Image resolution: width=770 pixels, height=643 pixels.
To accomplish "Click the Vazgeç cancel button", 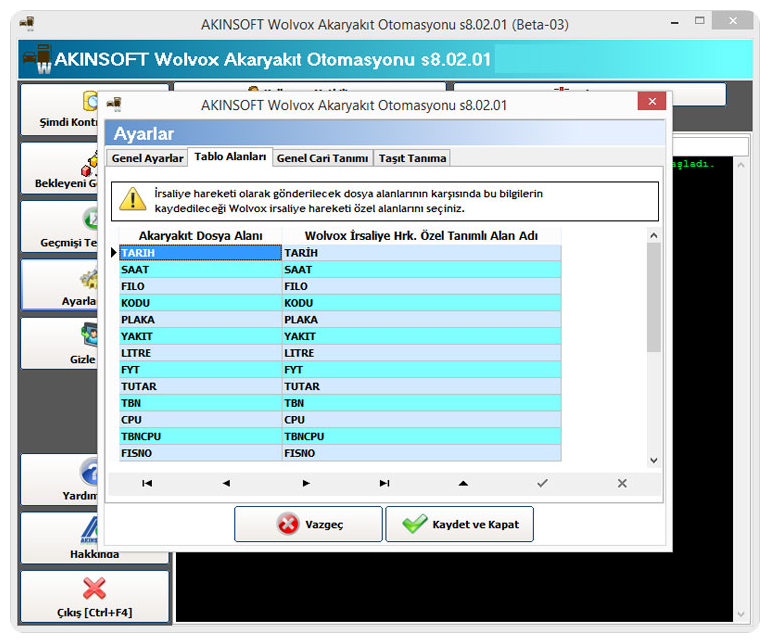I will [308, 524].
